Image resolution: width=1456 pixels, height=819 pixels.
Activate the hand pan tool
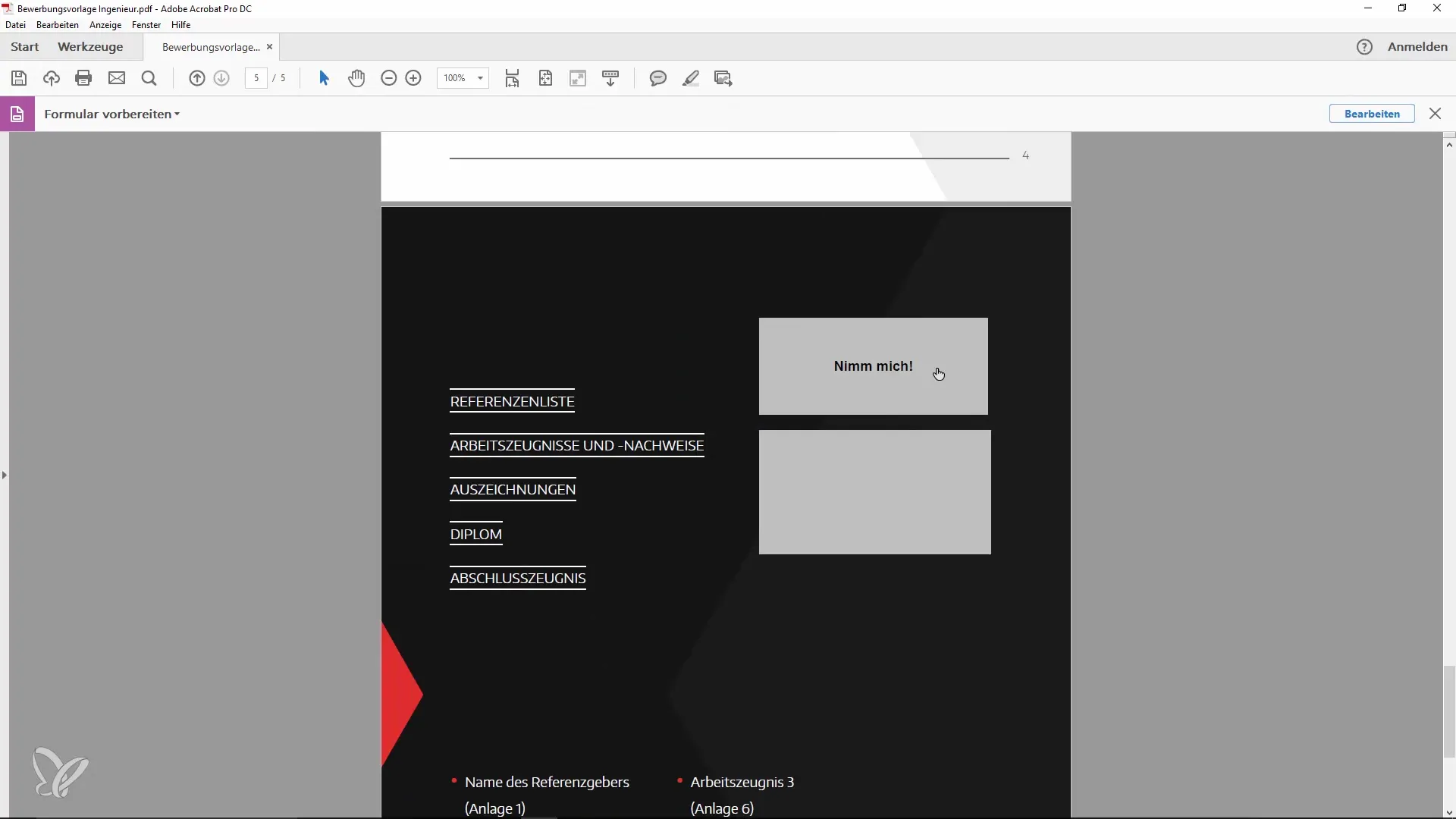(x=356, y=78)
